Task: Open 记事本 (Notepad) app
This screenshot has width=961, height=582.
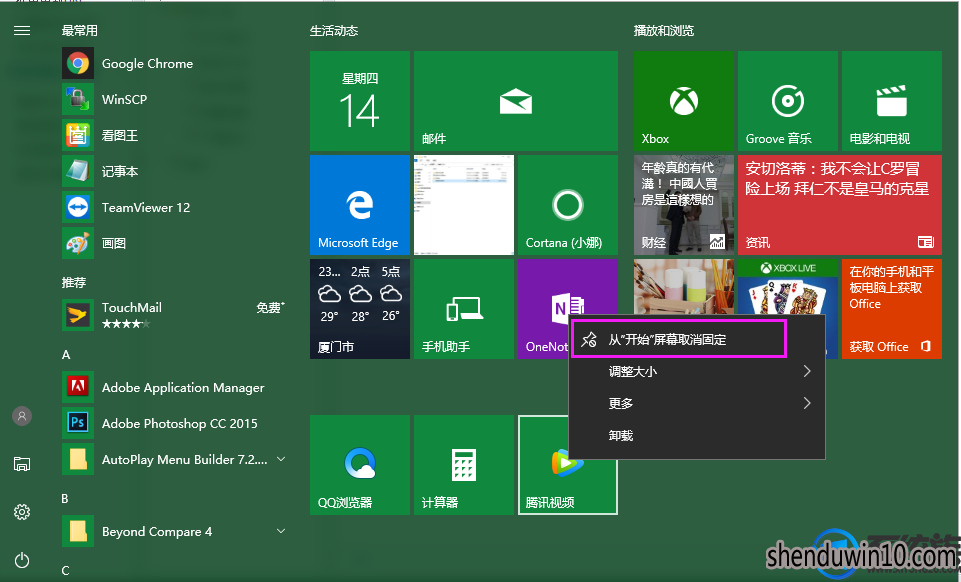Action: [174, 172]
